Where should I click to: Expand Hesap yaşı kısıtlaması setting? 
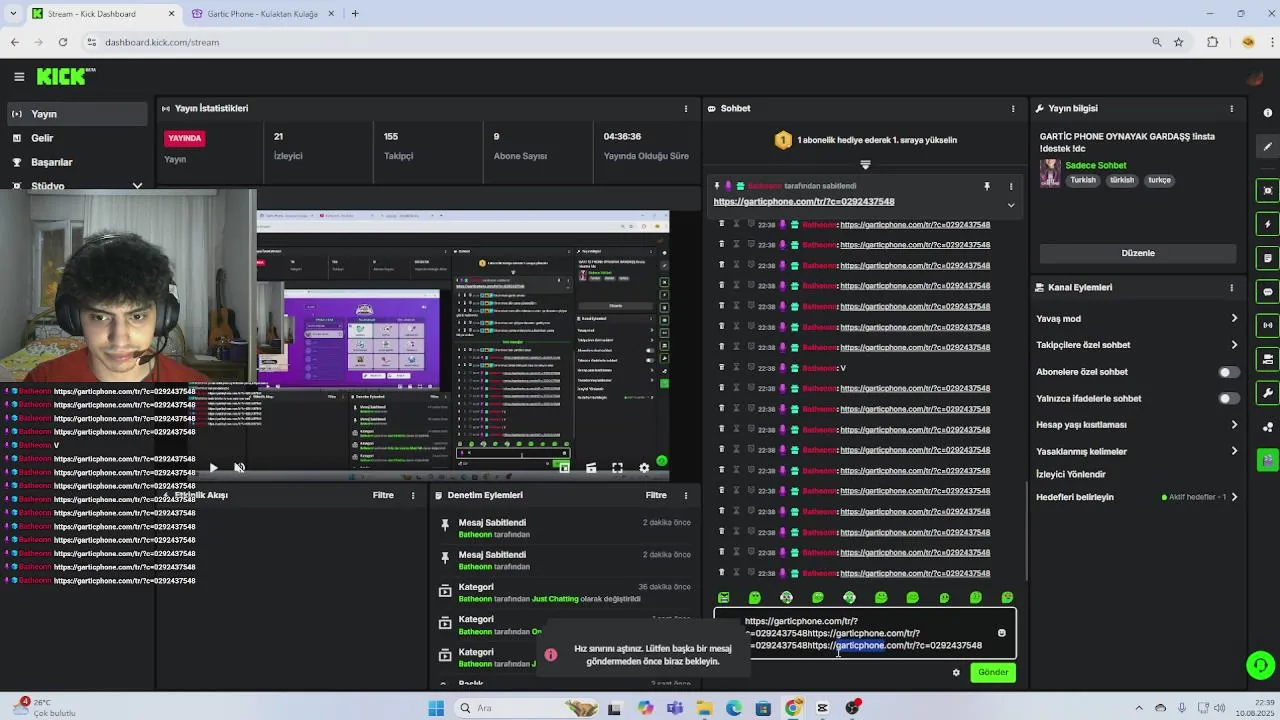[x=1234, y=425]
